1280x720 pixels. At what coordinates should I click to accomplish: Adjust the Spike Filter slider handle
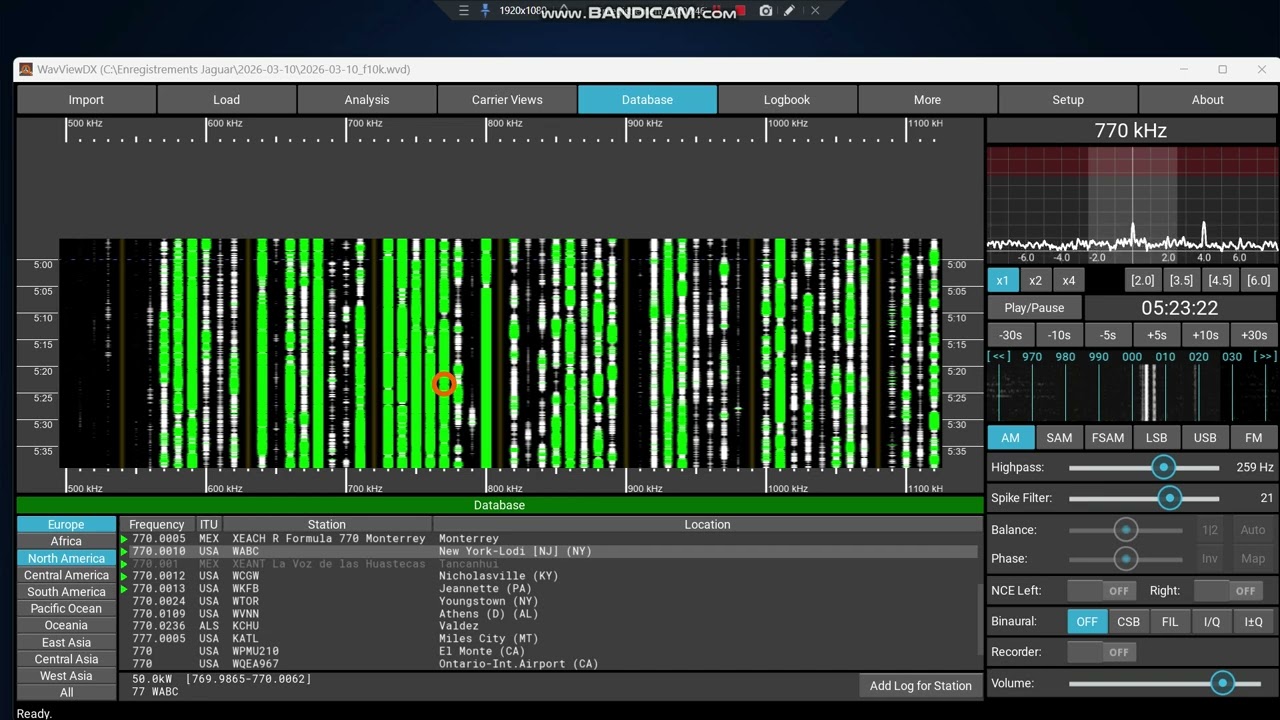click(1170, 498)
